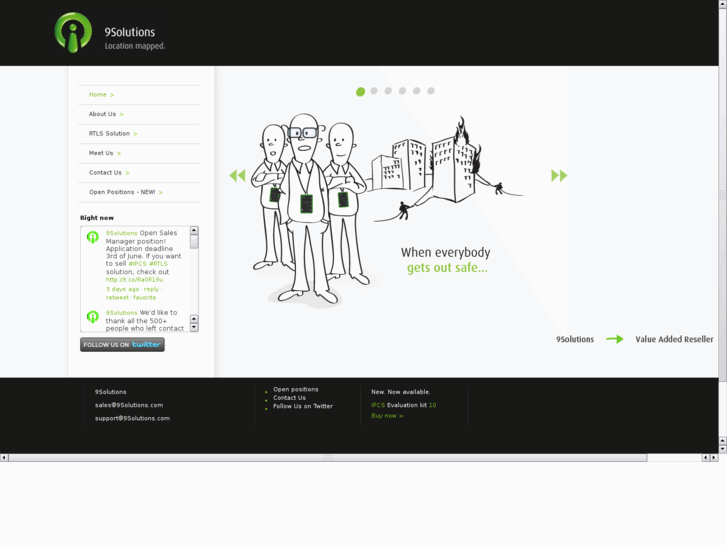Click footer support@9Solutions.com email
727x545 pixels.
tap(133, 418)
